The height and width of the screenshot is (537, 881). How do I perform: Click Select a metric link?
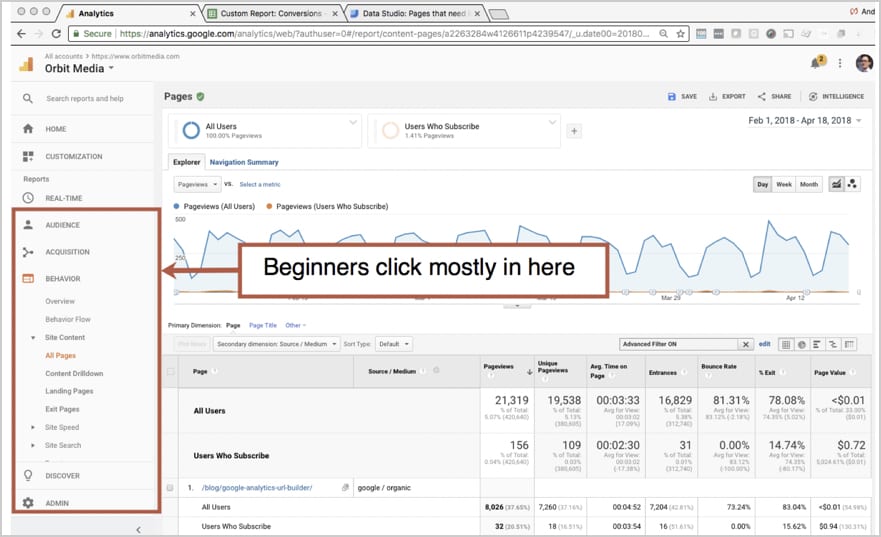[260, 184]
